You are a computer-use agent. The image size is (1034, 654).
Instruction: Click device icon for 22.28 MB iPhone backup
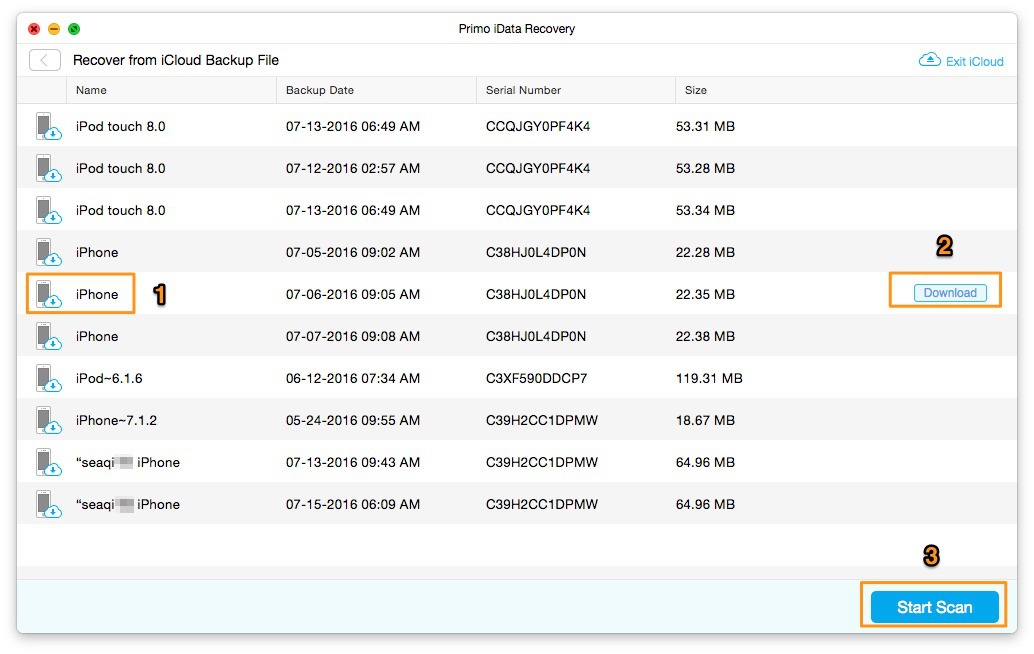pos(48,253)
